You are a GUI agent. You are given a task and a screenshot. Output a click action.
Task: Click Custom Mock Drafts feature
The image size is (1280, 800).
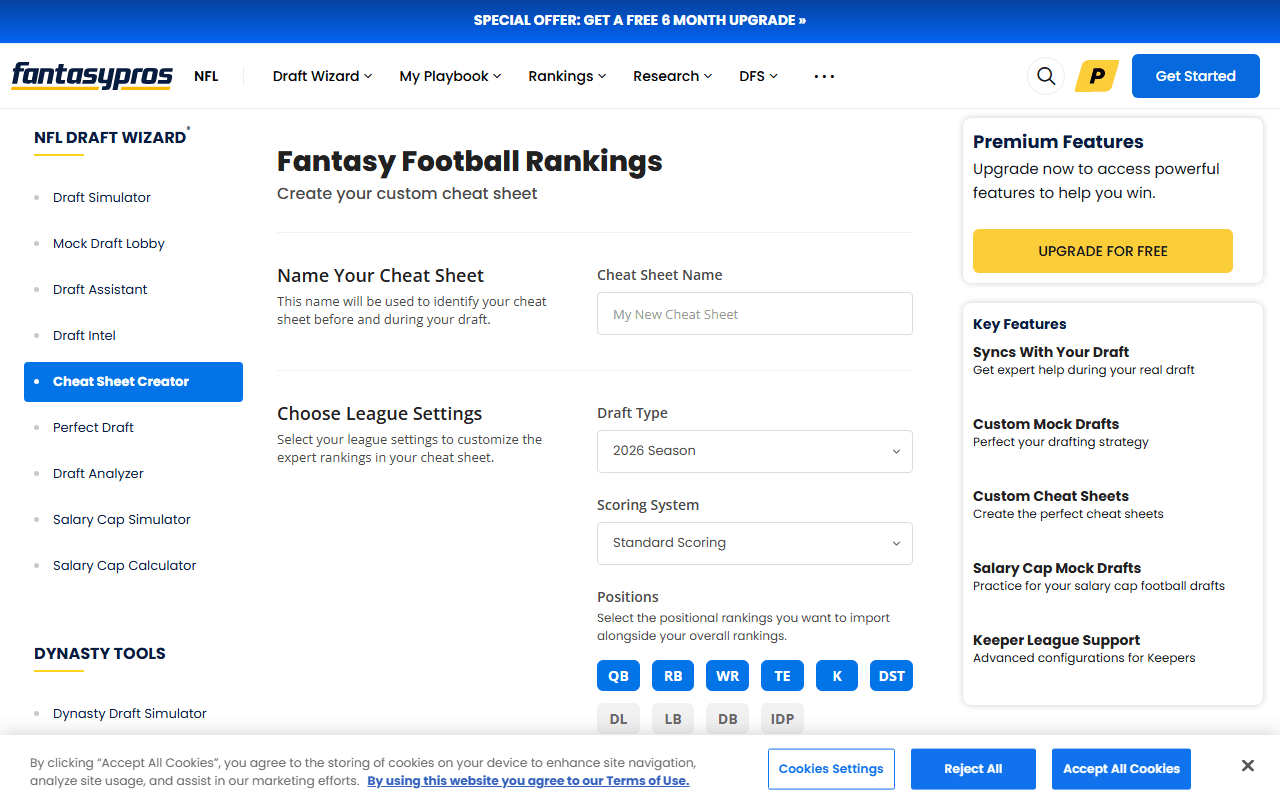(x=1046, y=424)
